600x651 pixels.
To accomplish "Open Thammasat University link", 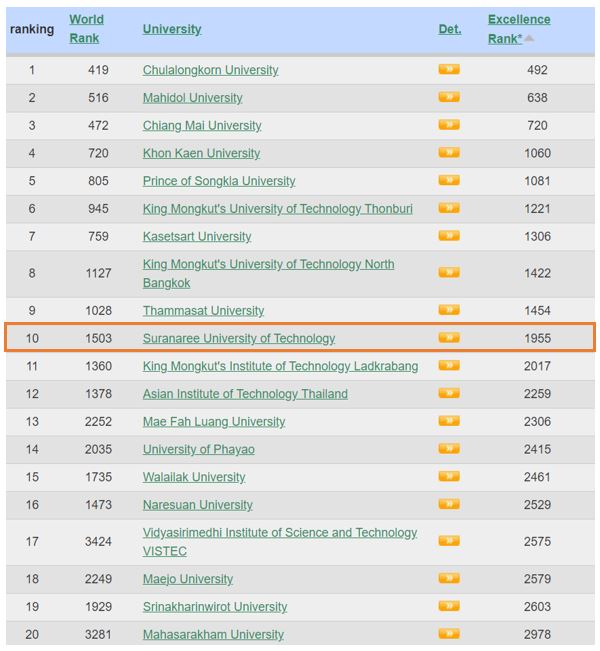I will click(203, 311).
